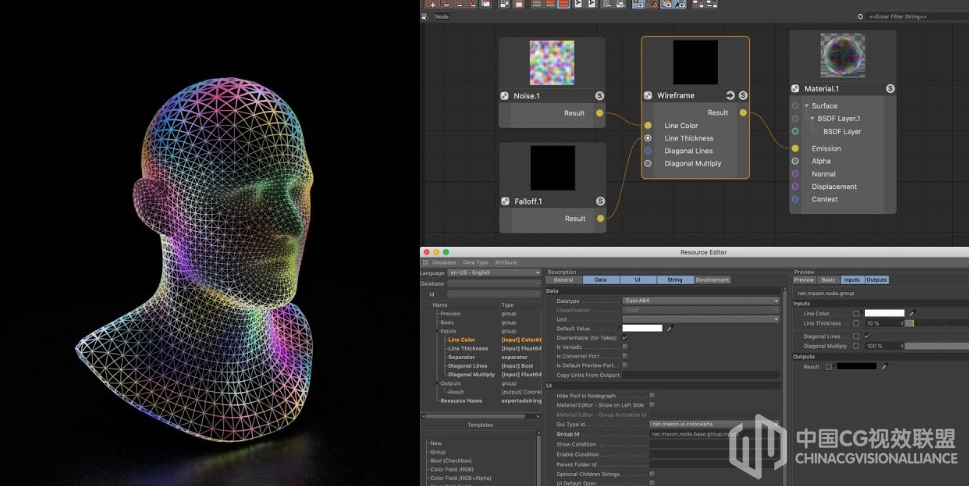Image resolution: width=969 pixels, height=486 pixels.
Task: Choose the New template
Action: coord(436,443)
